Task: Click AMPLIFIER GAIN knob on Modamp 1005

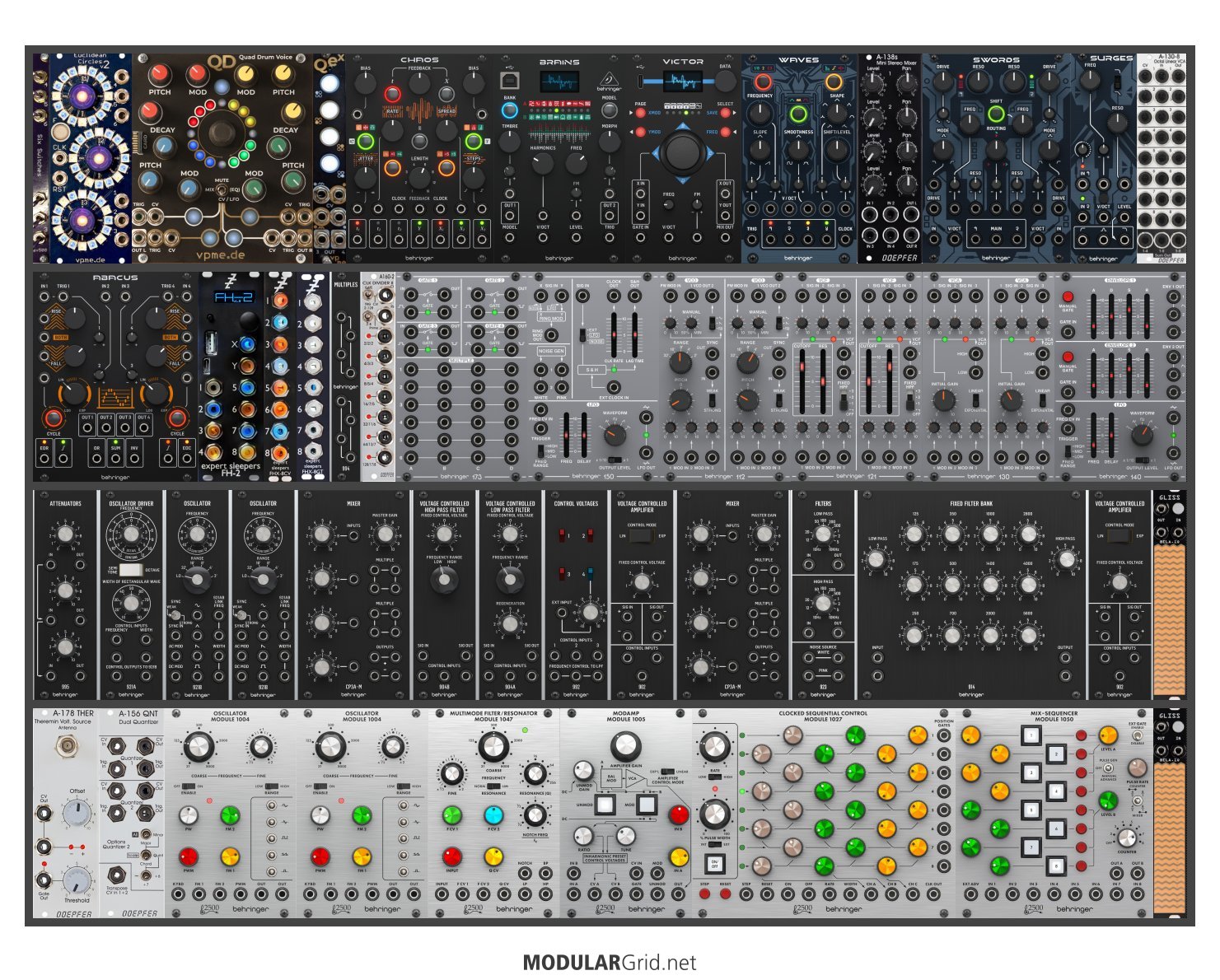Action: click(625, 746)
